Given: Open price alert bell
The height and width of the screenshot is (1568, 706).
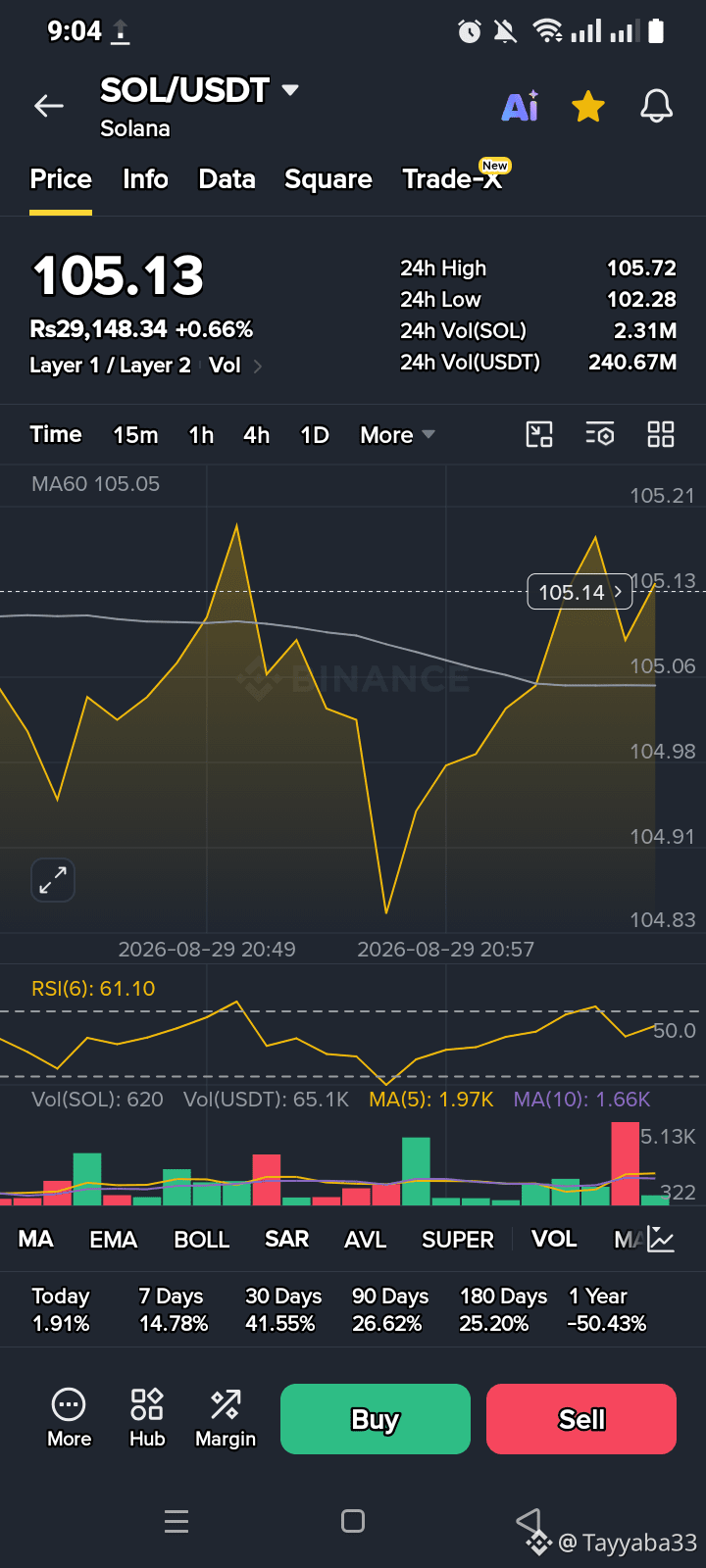Looking at the screenshot, I should pos(657,106).
